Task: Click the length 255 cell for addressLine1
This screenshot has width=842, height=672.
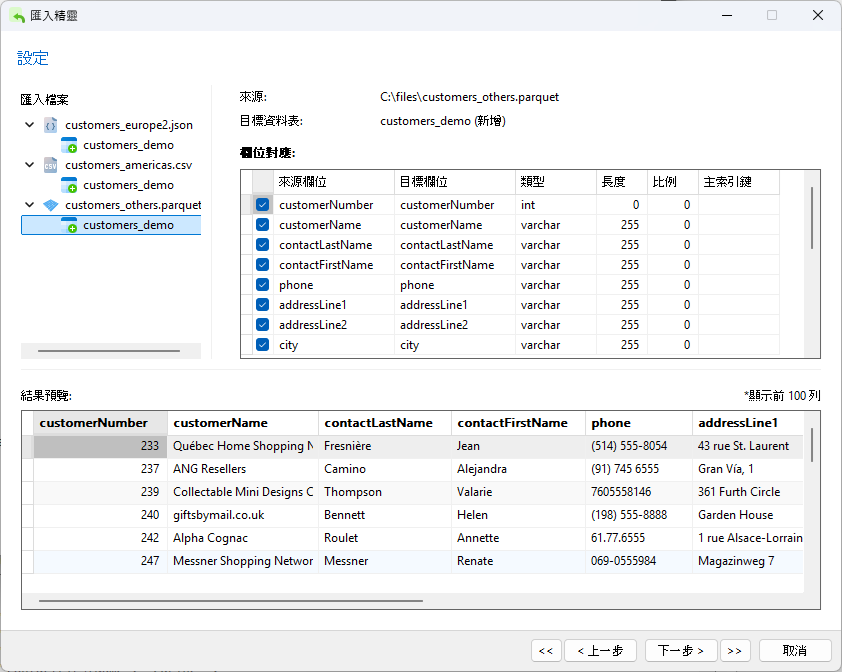Action: (622, 305)
